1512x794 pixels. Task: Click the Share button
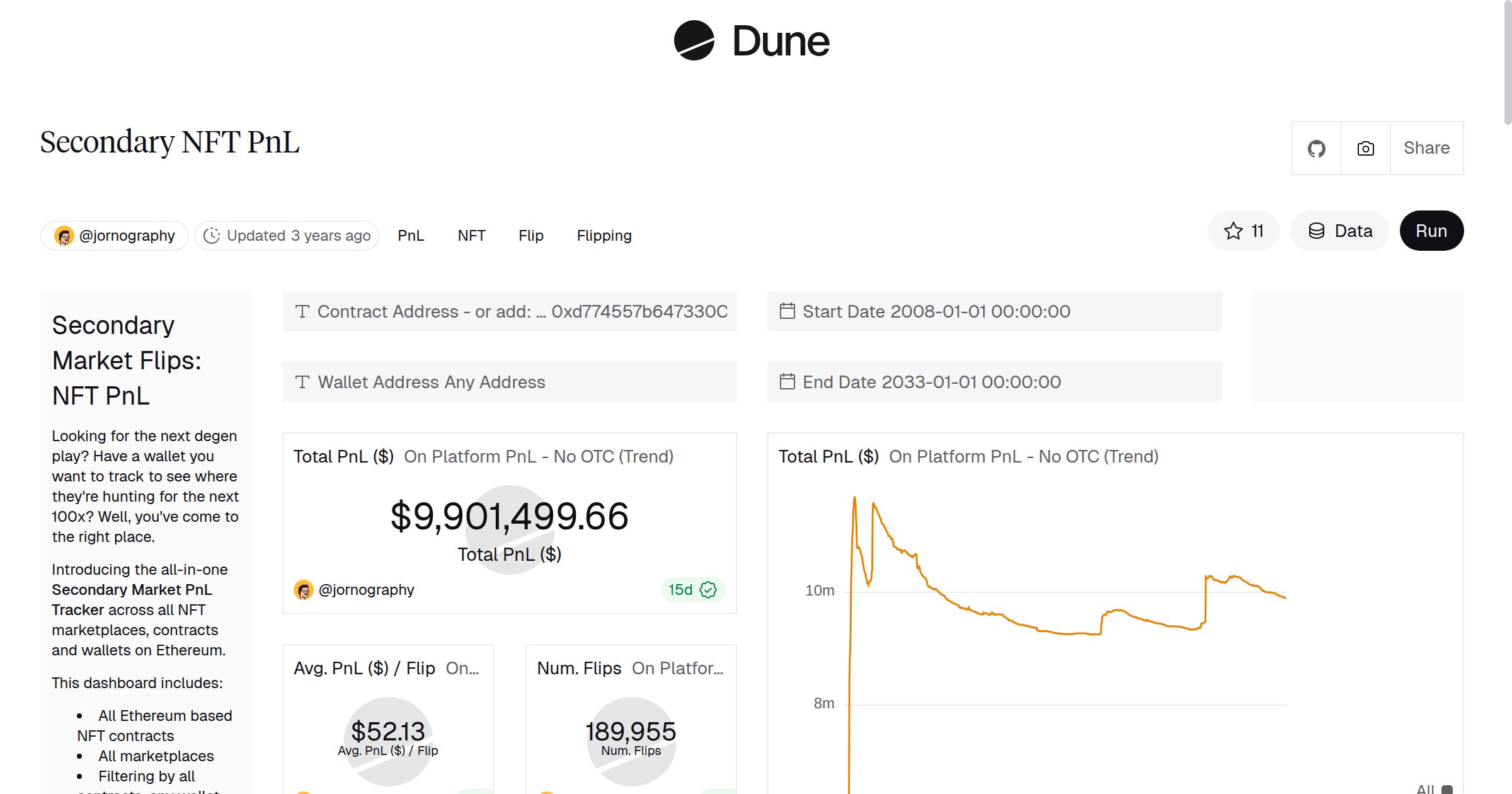(1426, 147)
